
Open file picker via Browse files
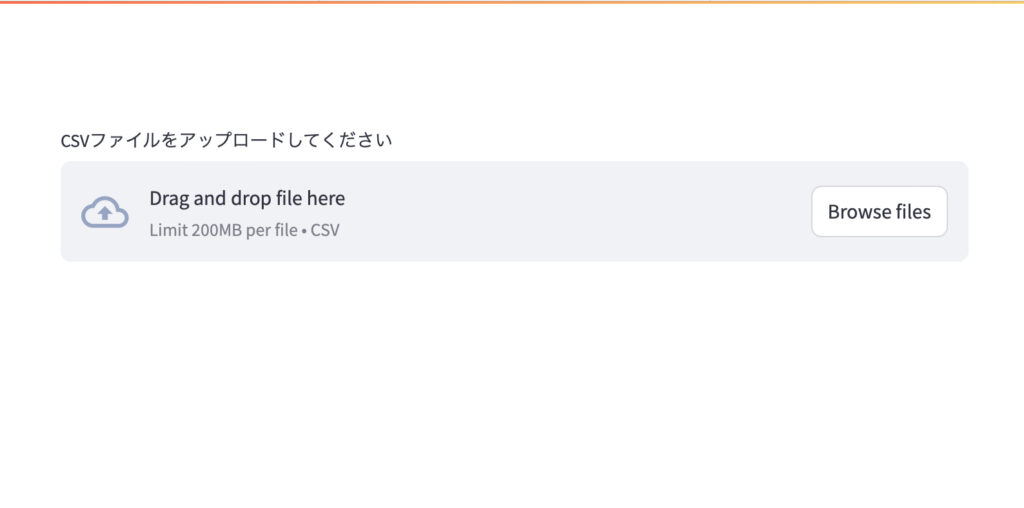click(x=878, y=212)
